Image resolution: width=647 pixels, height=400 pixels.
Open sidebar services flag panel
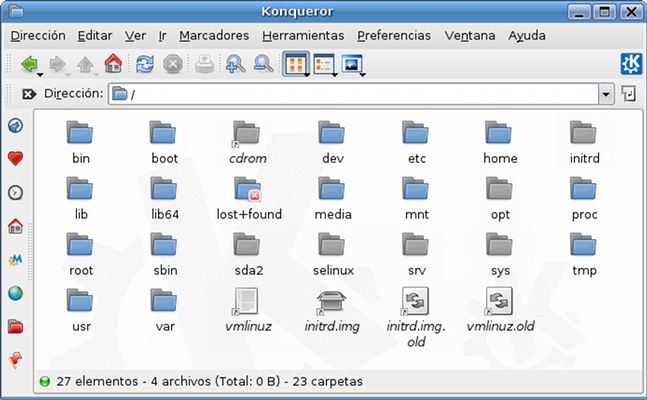pos(16,360)
